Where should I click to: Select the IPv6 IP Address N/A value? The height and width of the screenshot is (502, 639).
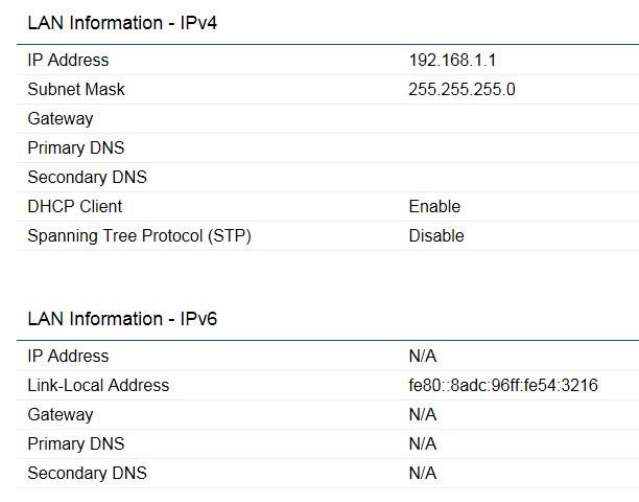(x=423, y=356)
